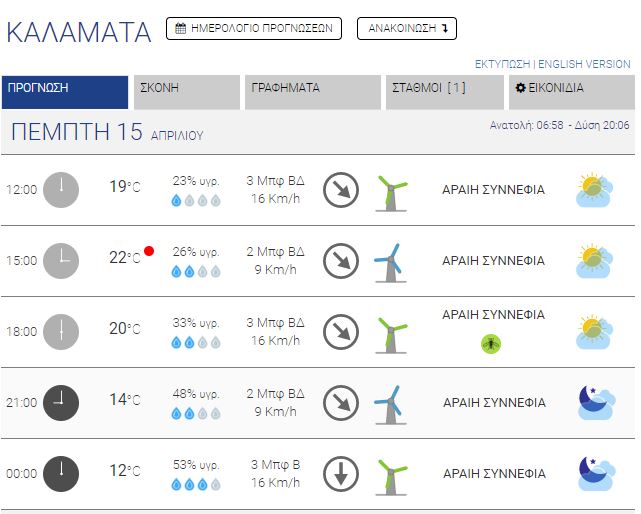The width and height of the screenshot is (641, 514).
Task: Switch to the ENGLISH VERSION link
Action: [x=584, y=64]
